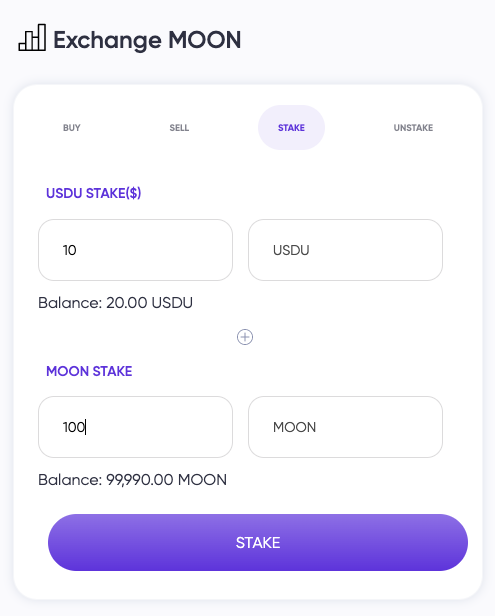Click the word MOON in the page title
The width and height of the screenshot is (495, 616).
point(205,40)
